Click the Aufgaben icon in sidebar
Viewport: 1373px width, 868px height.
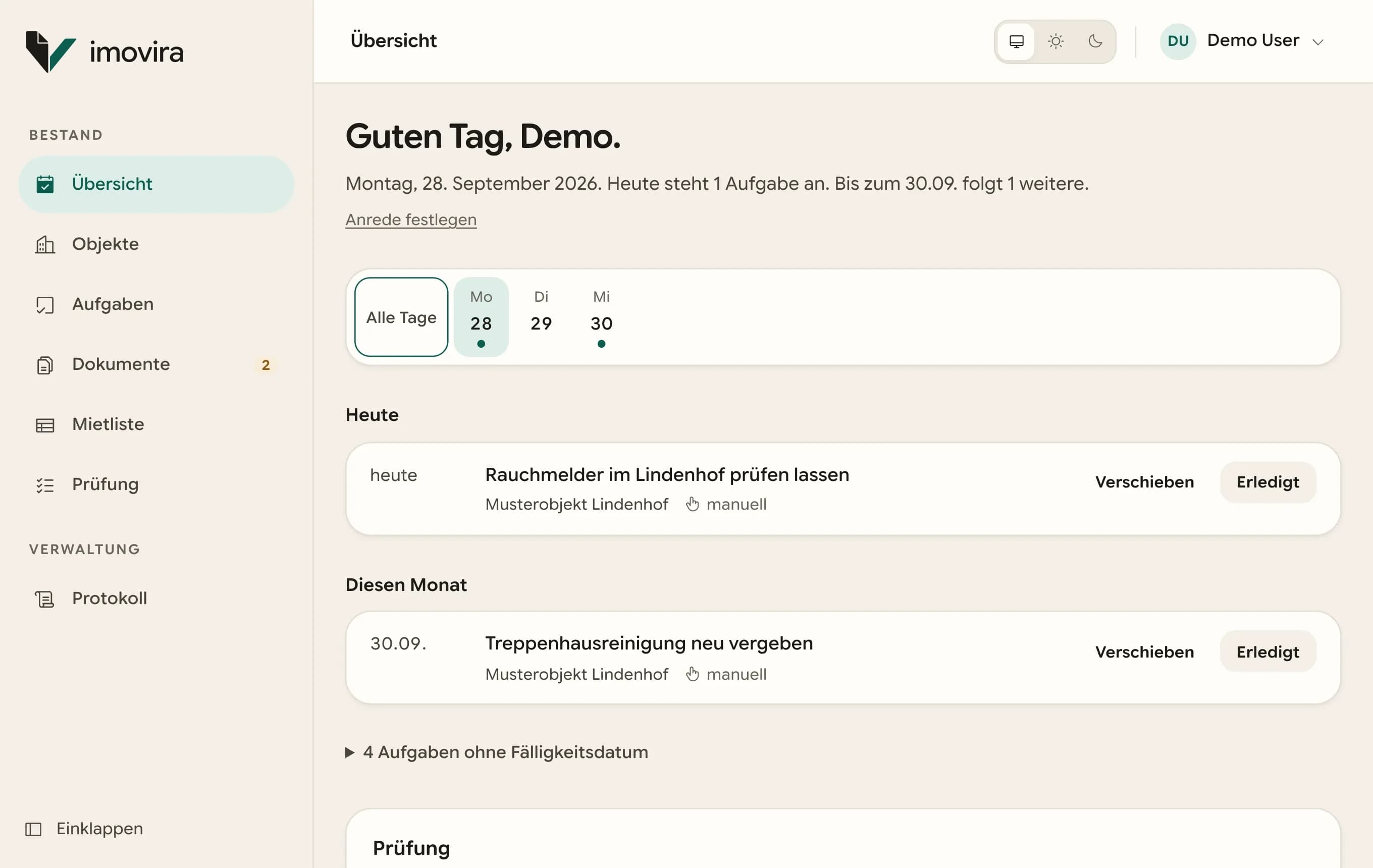pyautogui.click(x=45, y=305)
